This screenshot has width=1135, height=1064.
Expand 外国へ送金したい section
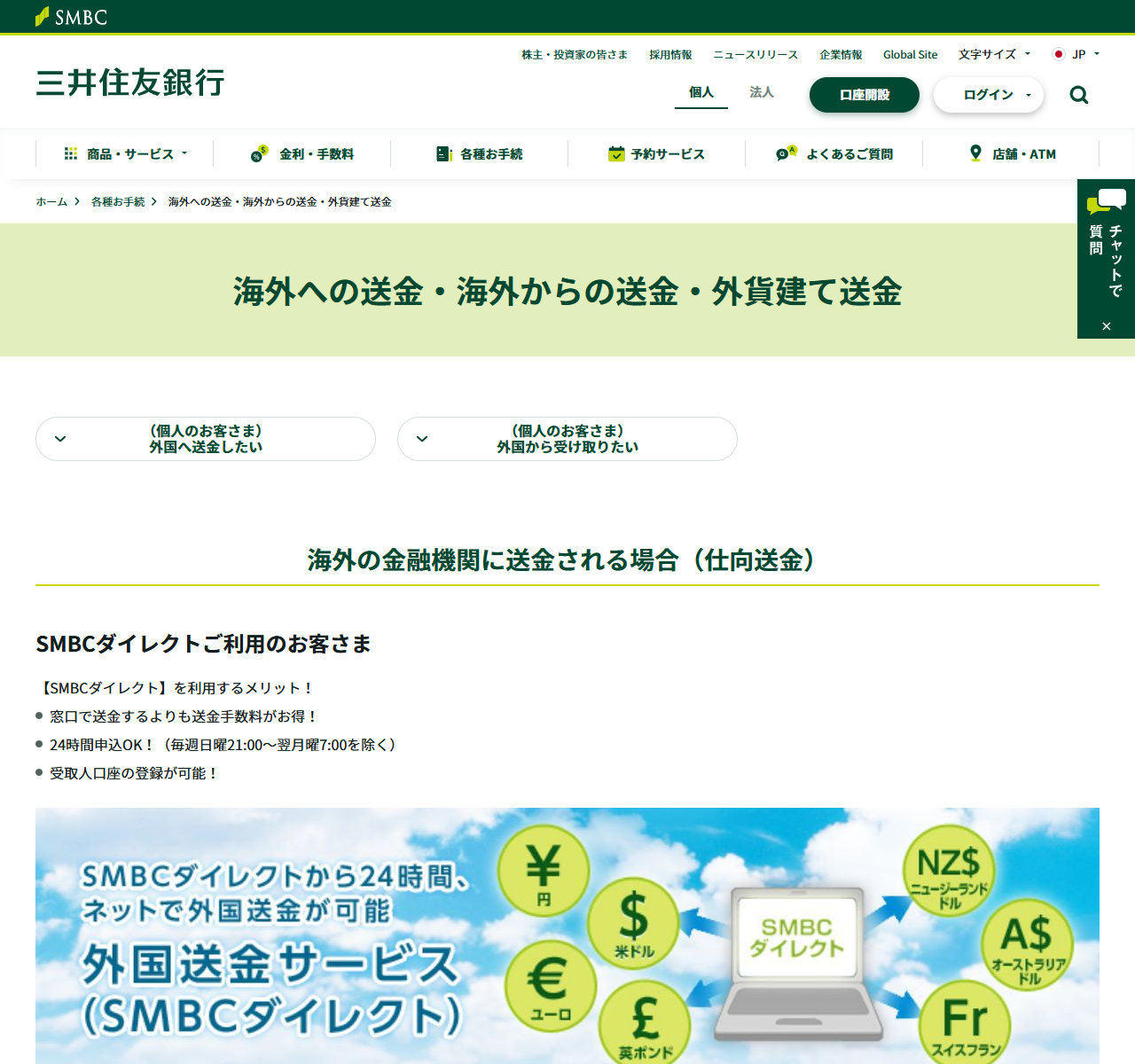click(206, 439)
